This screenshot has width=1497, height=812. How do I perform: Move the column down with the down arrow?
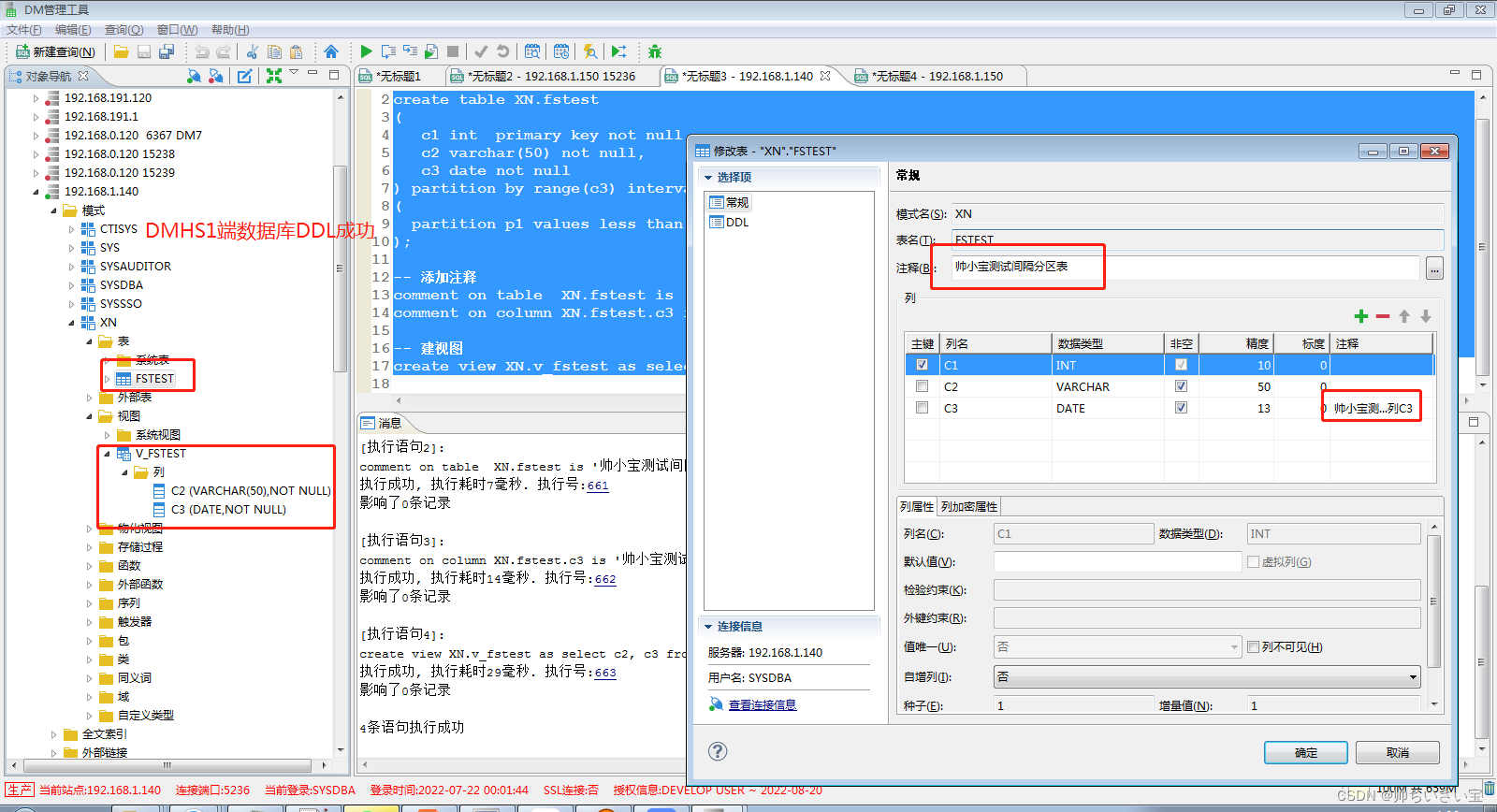pyautogui.click(x=1426, y=316)
